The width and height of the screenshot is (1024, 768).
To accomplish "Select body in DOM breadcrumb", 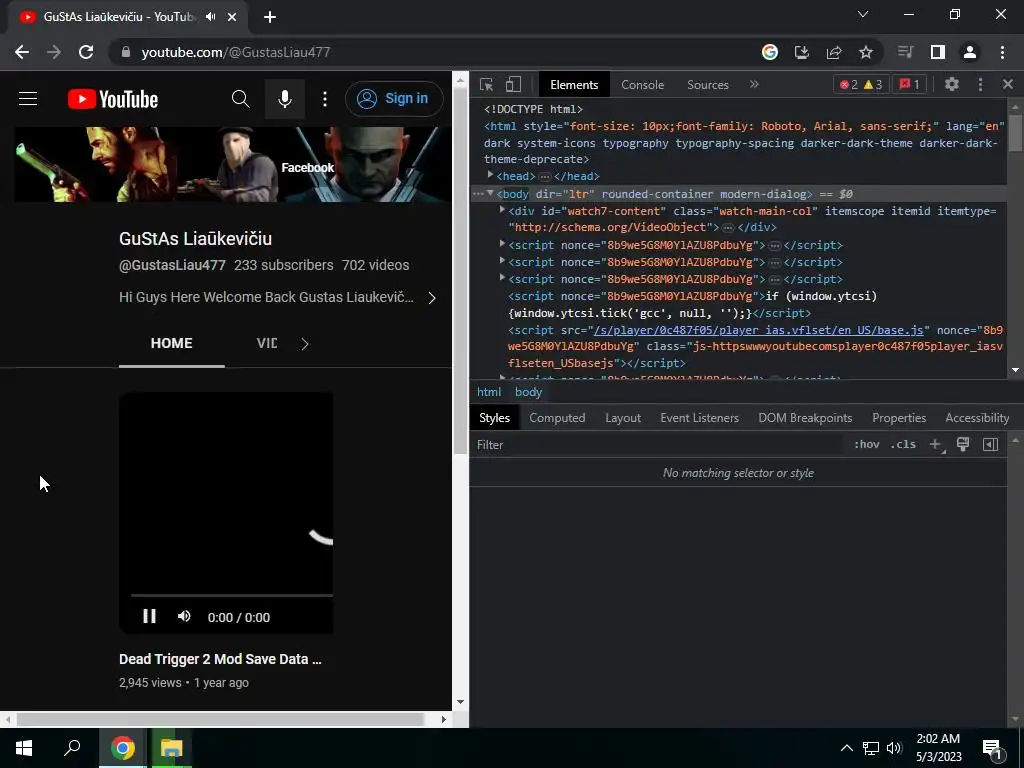I will (x=528, y=392).
